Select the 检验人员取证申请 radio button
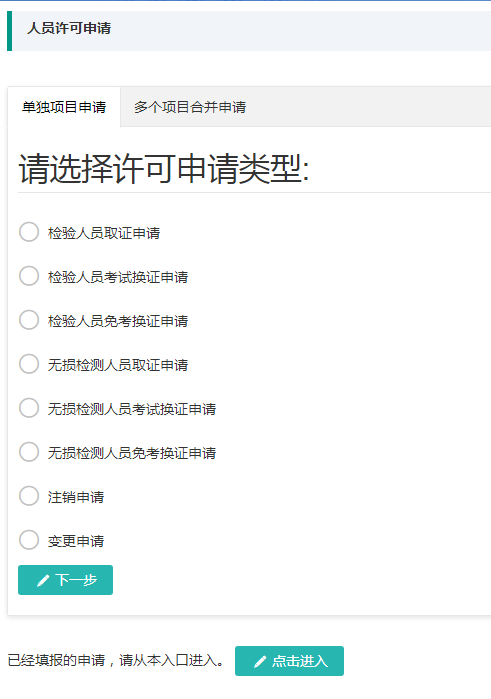 coord(29,232)
